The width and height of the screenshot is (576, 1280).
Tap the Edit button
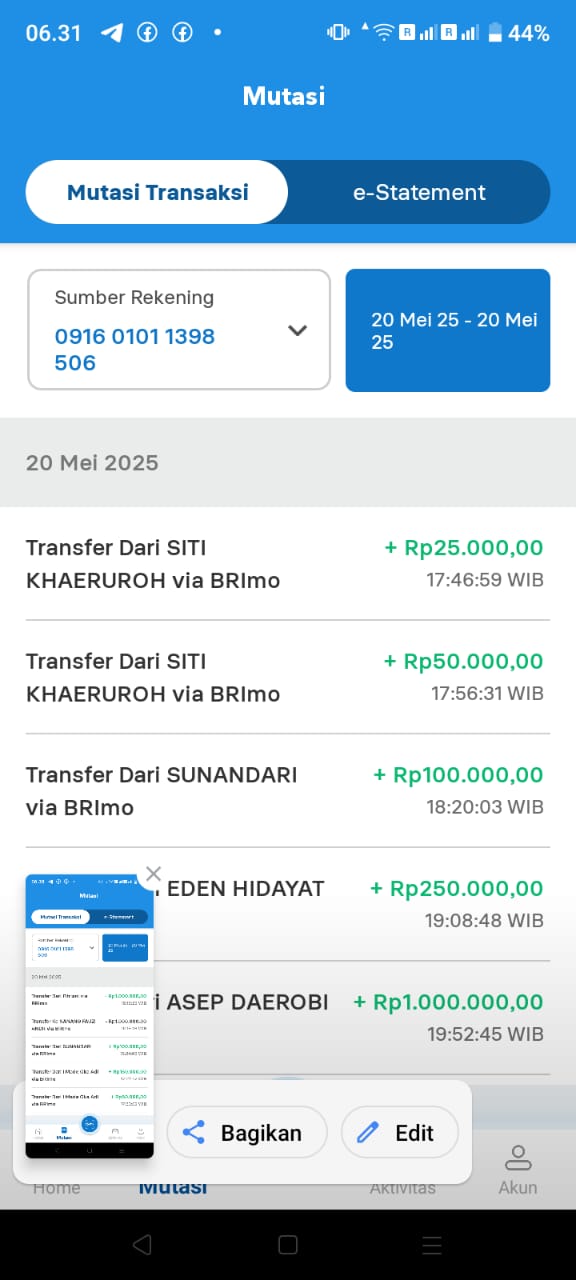(x=400, y=1133)
